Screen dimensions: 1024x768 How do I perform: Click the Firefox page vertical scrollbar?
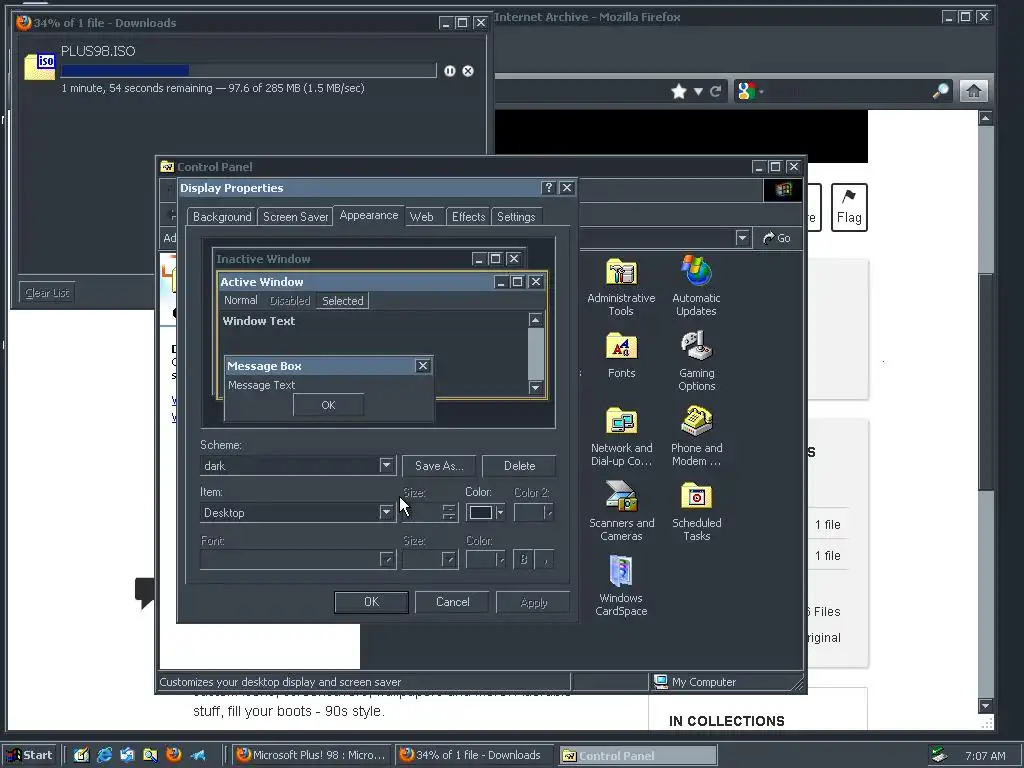pyautogui.click(x=985, y=411)
